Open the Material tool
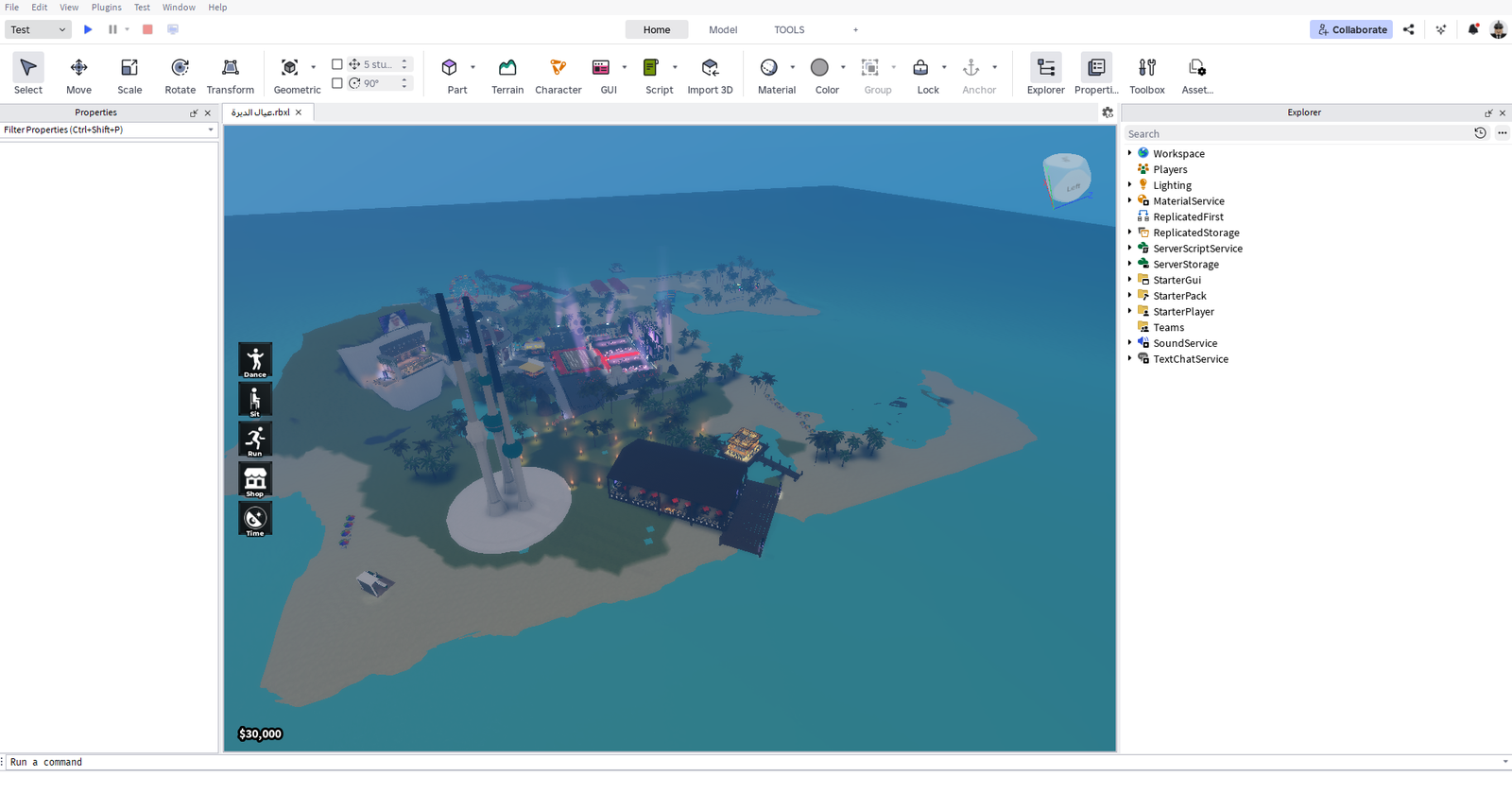Screen dimensions: 1512x794 [769, 67]
